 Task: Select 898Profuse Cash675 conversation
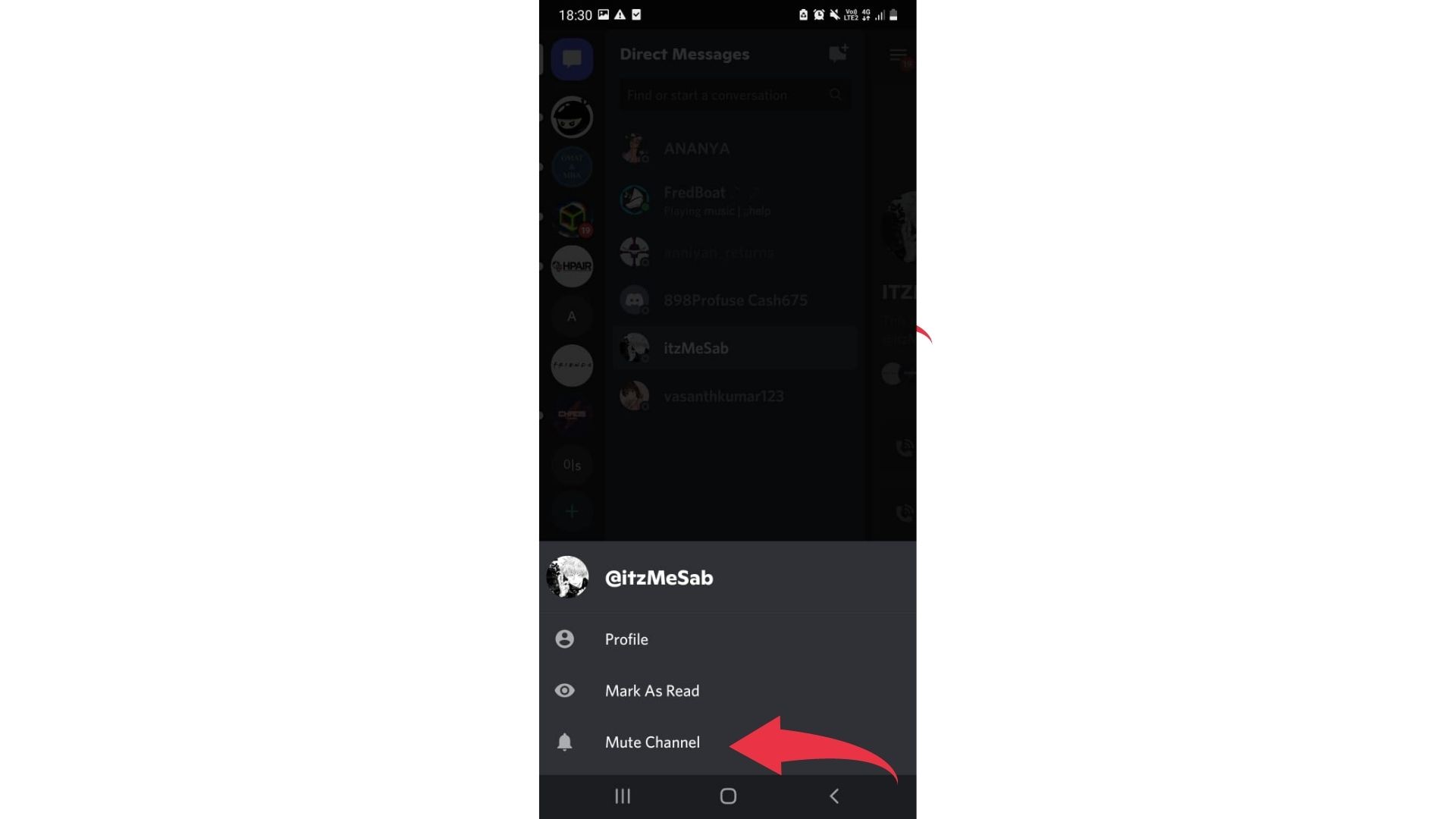737,299
